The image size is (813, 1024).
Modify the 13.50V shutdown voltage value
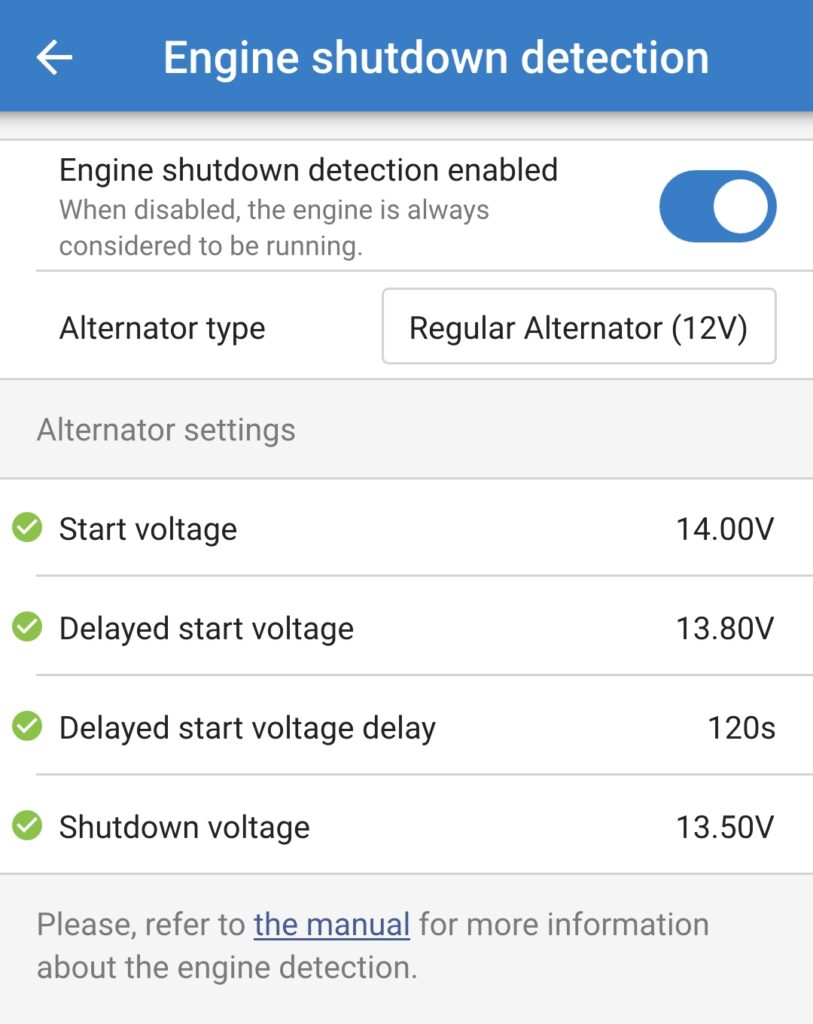(725, 827)
